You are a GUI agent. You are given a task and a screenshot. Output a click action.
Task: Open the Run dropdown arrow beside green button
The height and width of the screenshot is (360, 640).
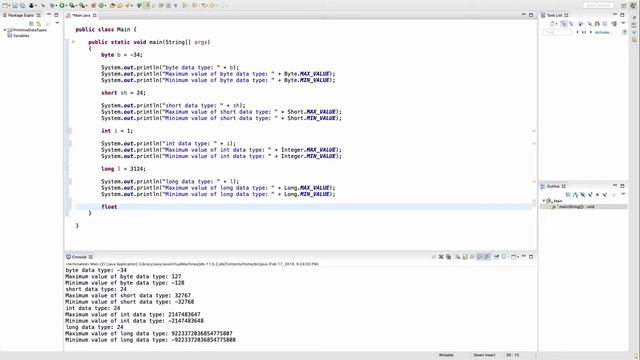point(67,6)
